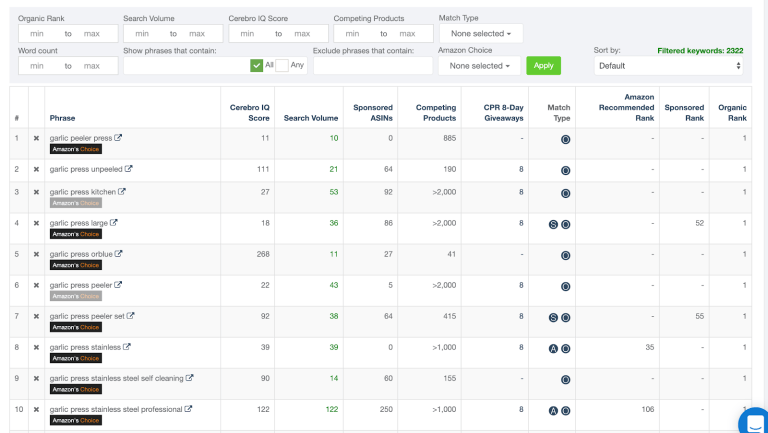Screen dimensions: 768x433
Task: Click A match badge for stainless steel professional
Action: pyautogui.click(x=553, y=411)
